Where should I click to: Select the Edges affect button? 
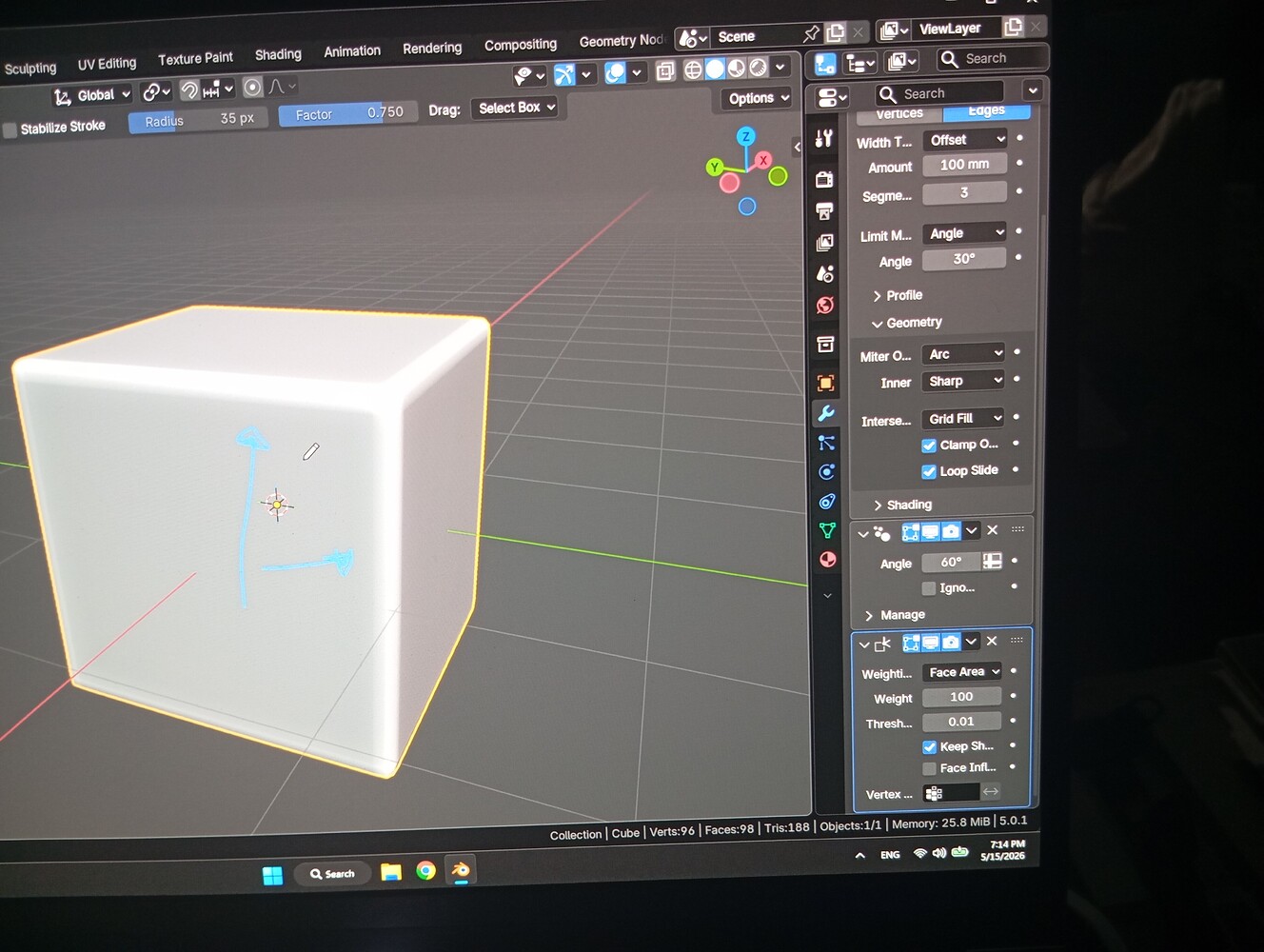986,111
